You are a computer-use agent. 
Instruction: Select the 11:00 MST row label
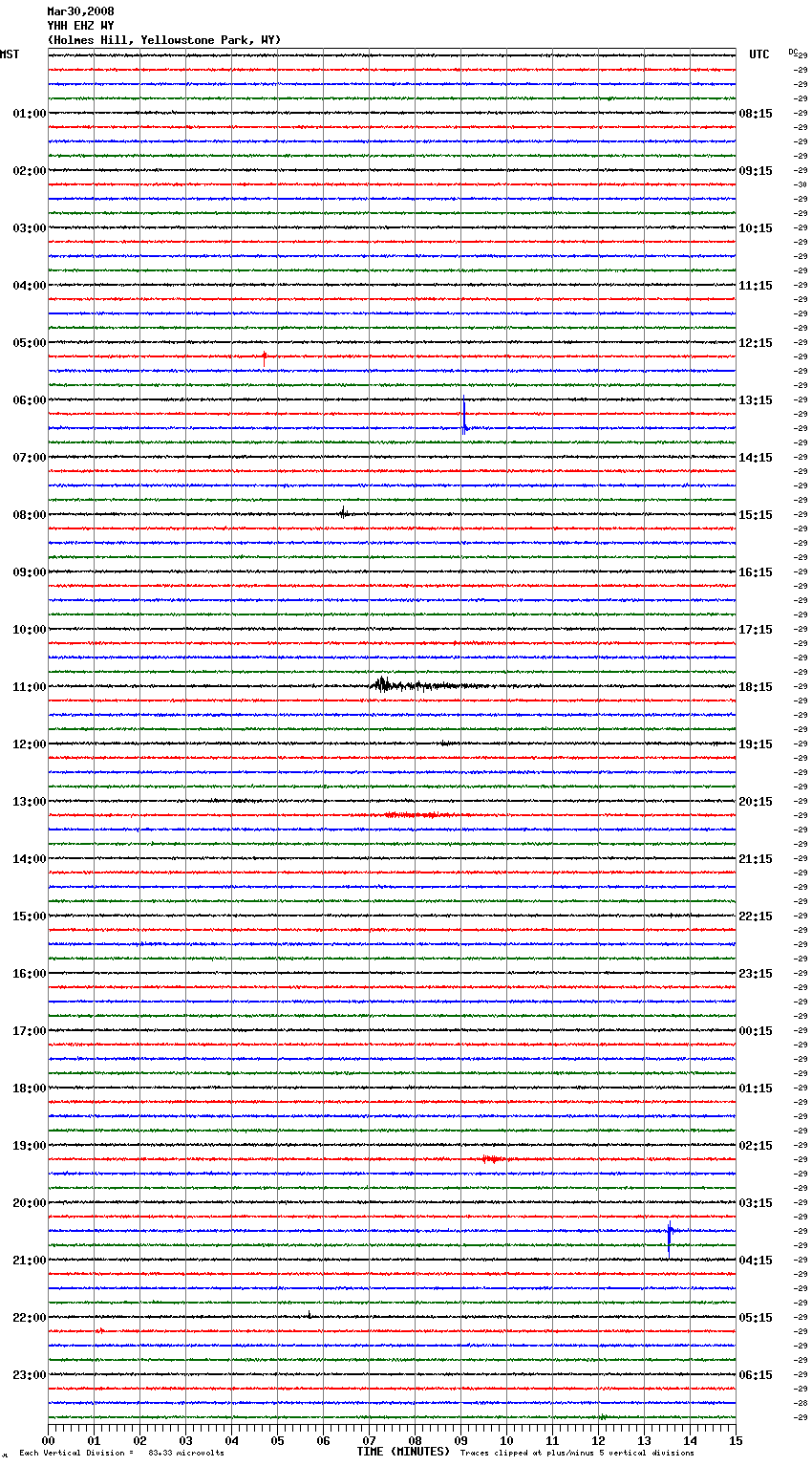coord(30,687)
